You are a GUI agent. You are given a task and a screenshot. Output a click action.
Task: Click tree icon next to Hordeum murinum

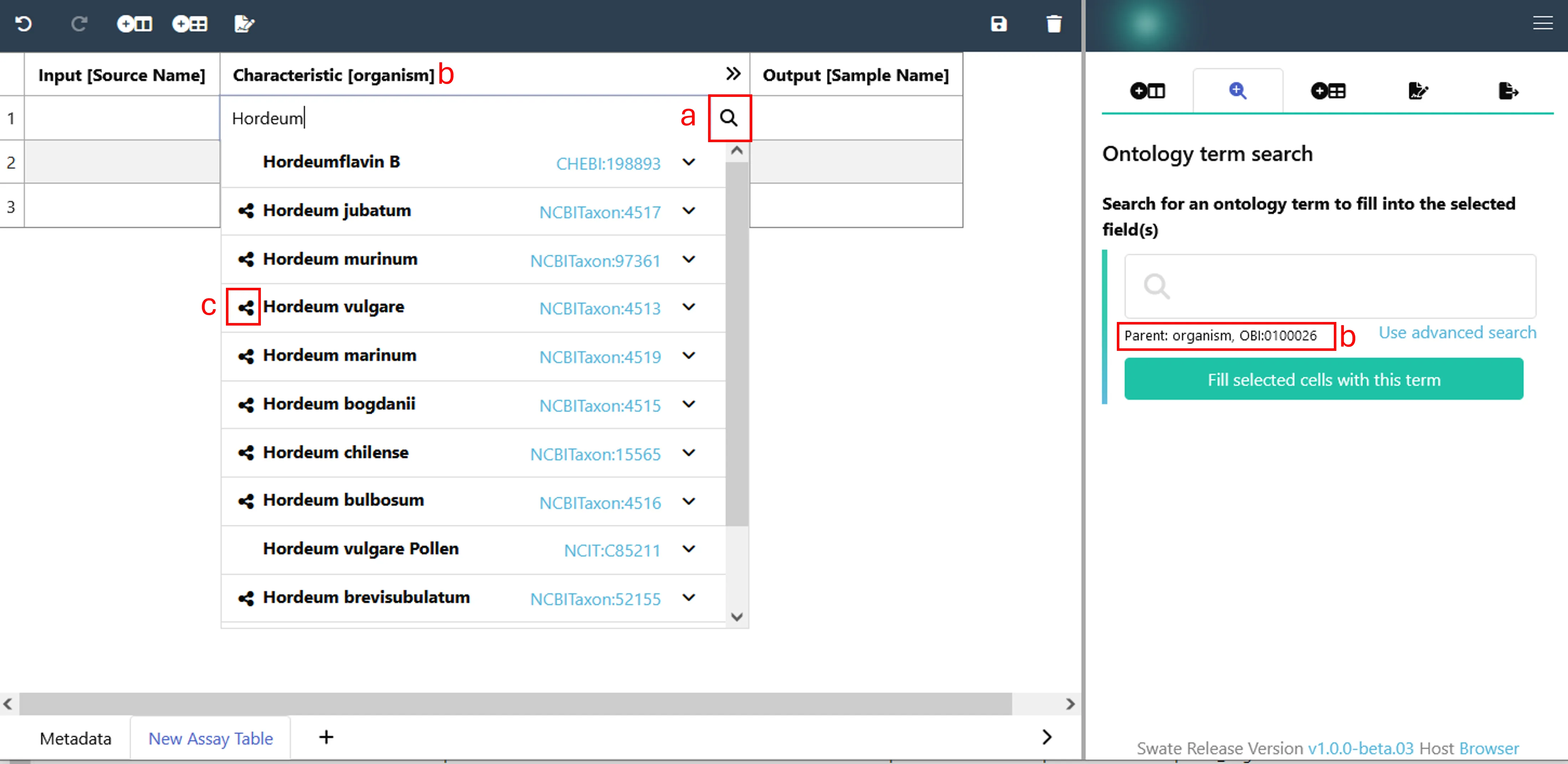(x=246, y=260)
